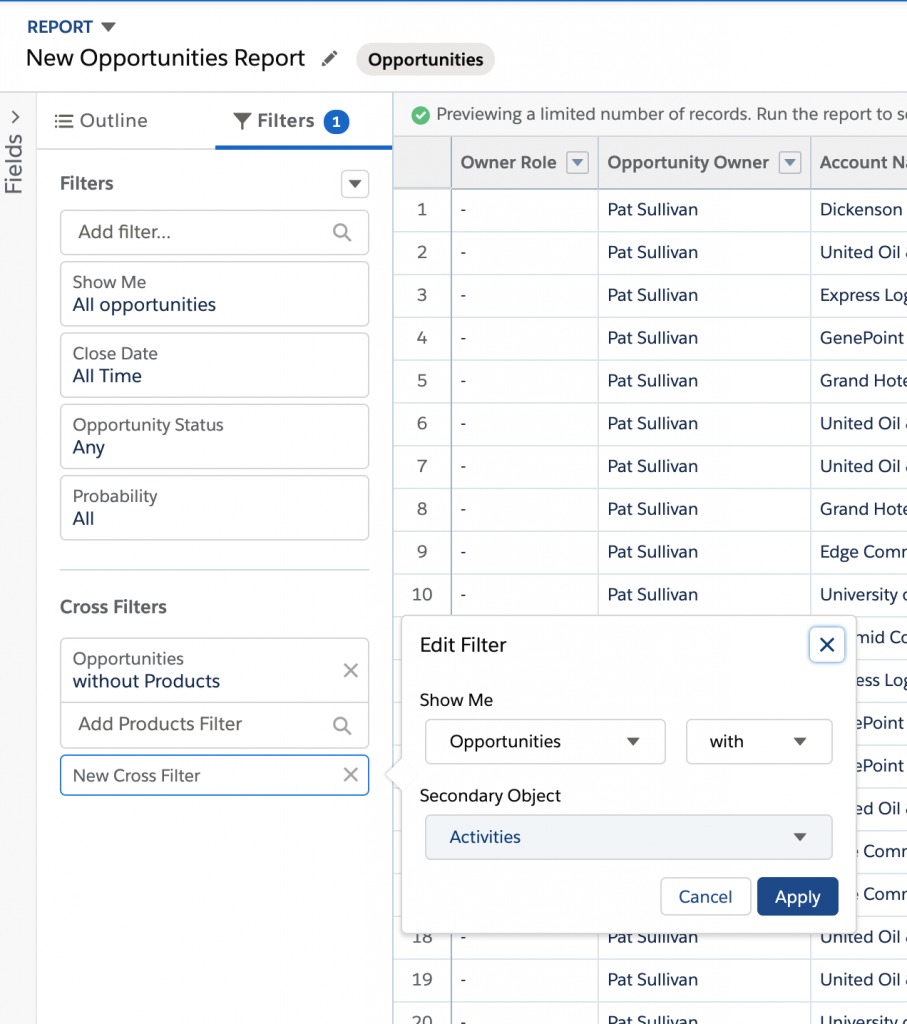907x1024 pixels.
Task: Click the Fields vertical label
Action: click(14, 163)
